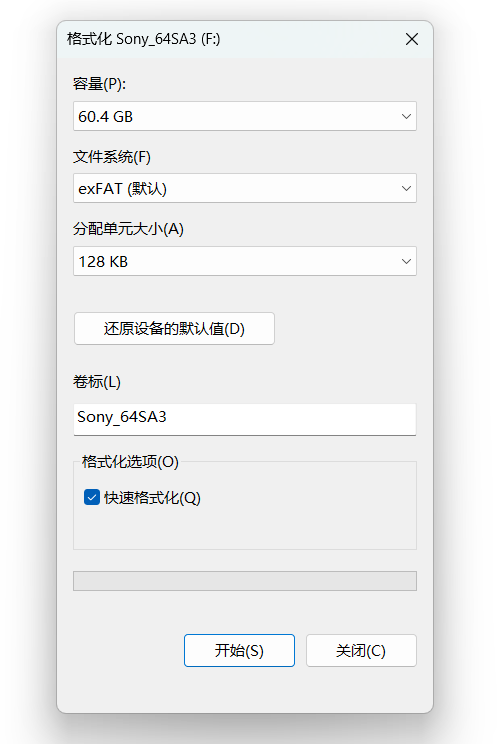The height and width of the screenshot is (744, 498).
Task: Start formatting with the 开始(S) button
Action: tap(239, 650)
